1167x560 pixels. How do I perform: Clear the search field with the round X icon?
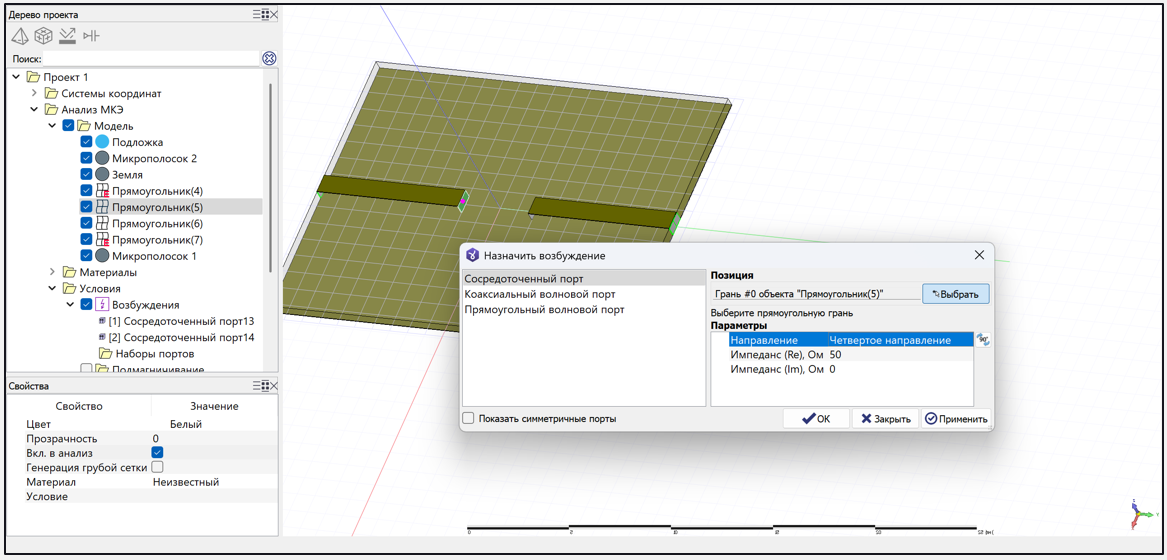point(269,59)
